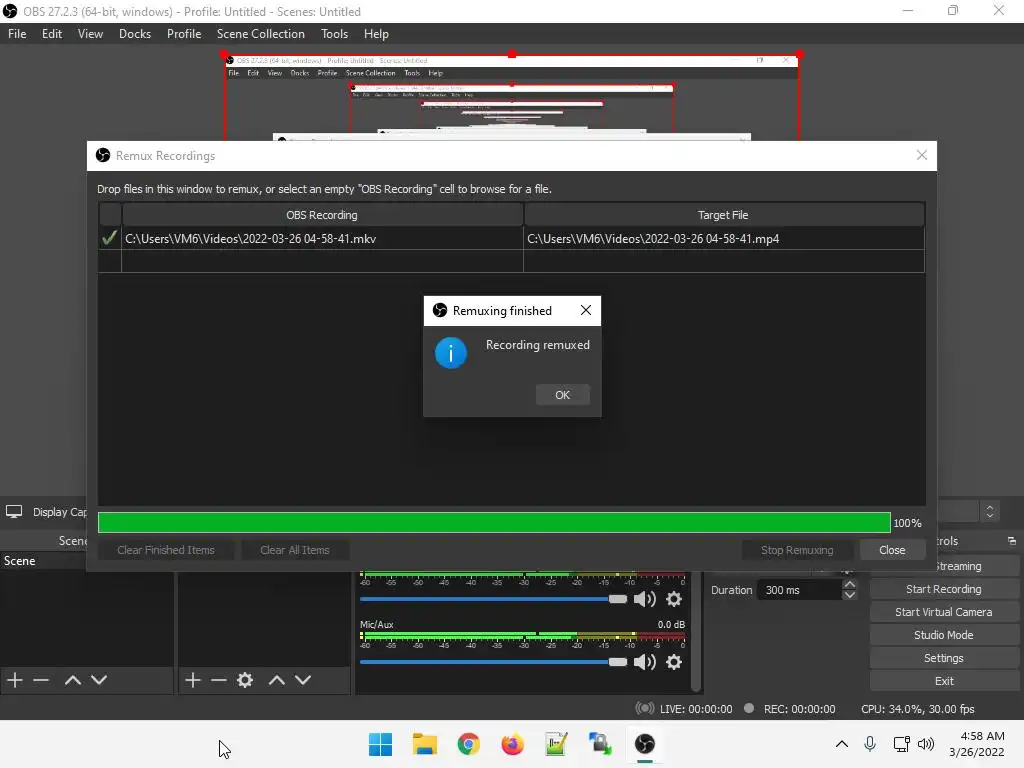This screenshot has width=1024, height=768.
Task: Open OBS Settings button
Action: pos(944,658)
